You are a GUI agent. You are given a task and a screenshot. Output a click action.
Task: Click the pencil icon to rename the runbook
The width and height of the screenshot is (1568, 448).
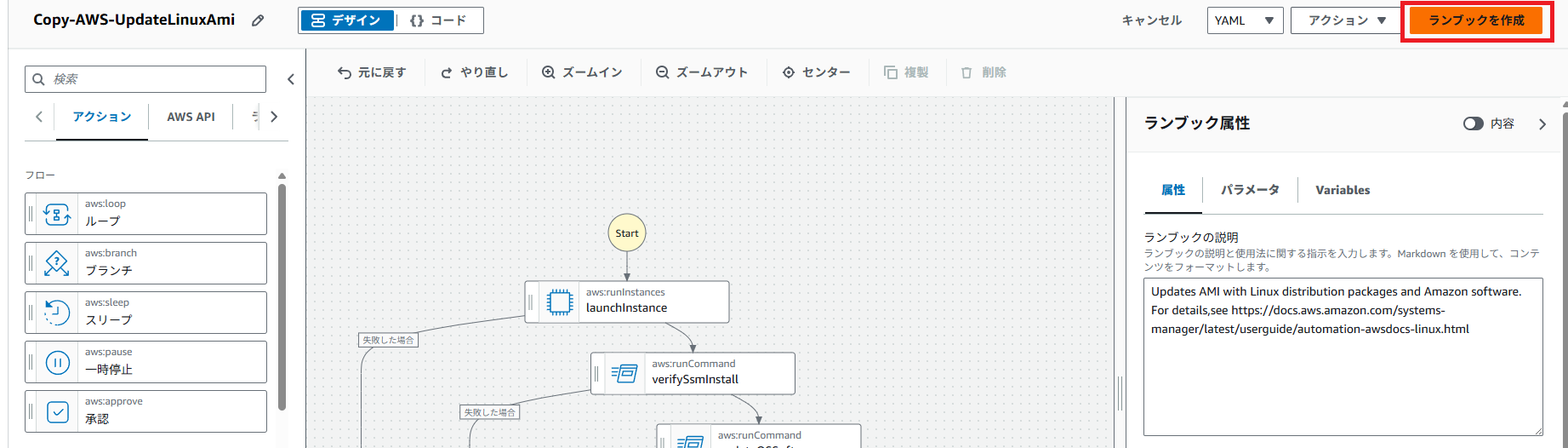click(258, 20)
